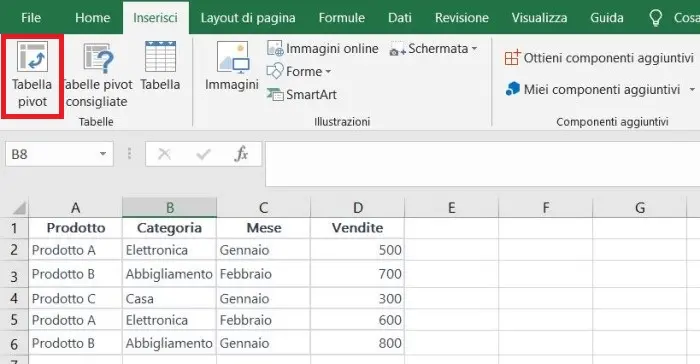Open Miei componenti aggiuntivi dropdown
Image resolution: width=700 pixels, height=364 pixels.
pos(692,89)
